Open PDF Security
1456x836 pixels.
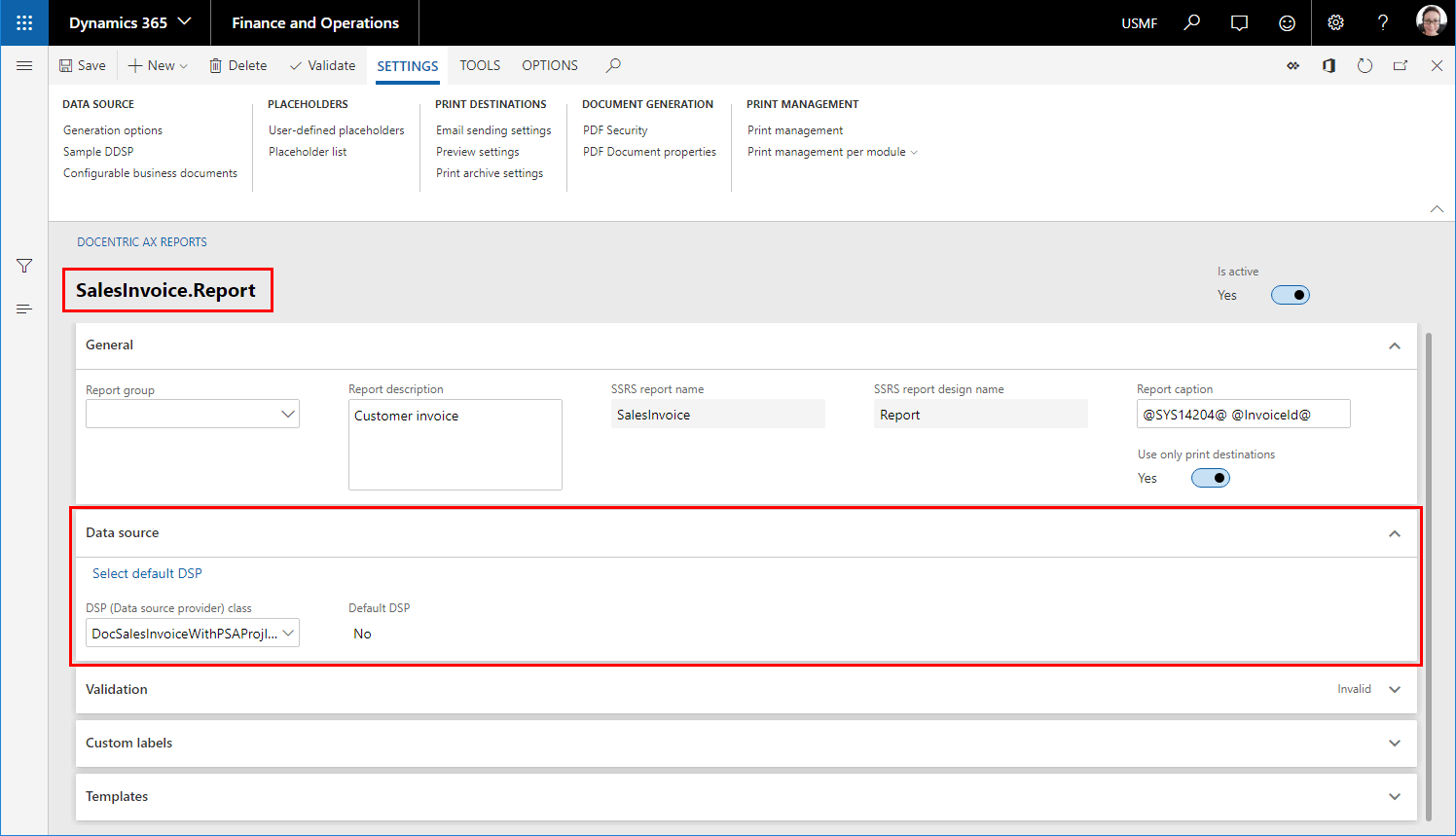pyautogui.click(x=615, y=130)
